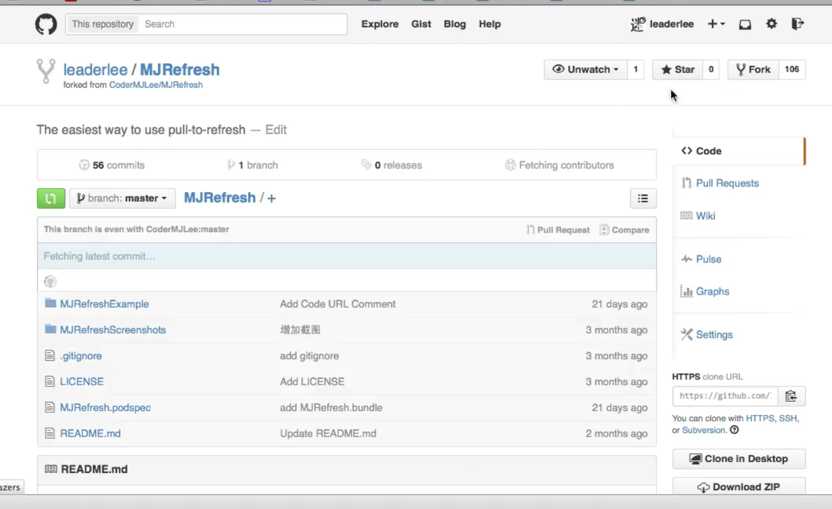The height and width of the screenshot is (509, 832).
Task: View the watchers count of 1
Action: tap(636, 70)
